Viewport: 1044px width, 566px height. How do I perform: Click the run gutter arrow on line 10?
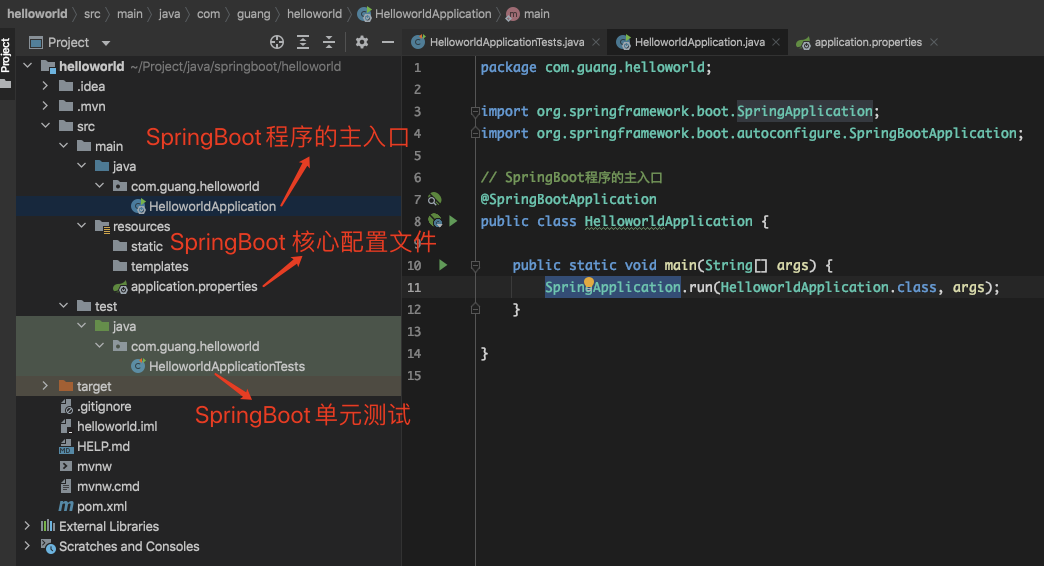click(443, 265)
